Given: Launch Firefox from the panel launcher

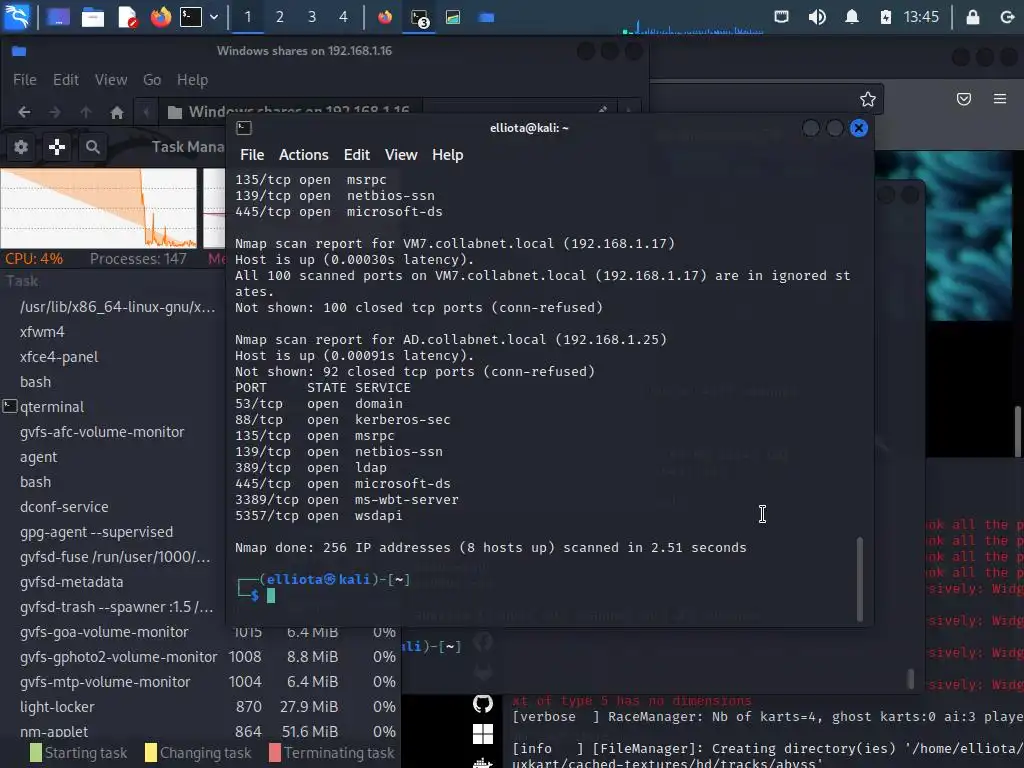Looking at the screenshot, I should pos(160,17).
